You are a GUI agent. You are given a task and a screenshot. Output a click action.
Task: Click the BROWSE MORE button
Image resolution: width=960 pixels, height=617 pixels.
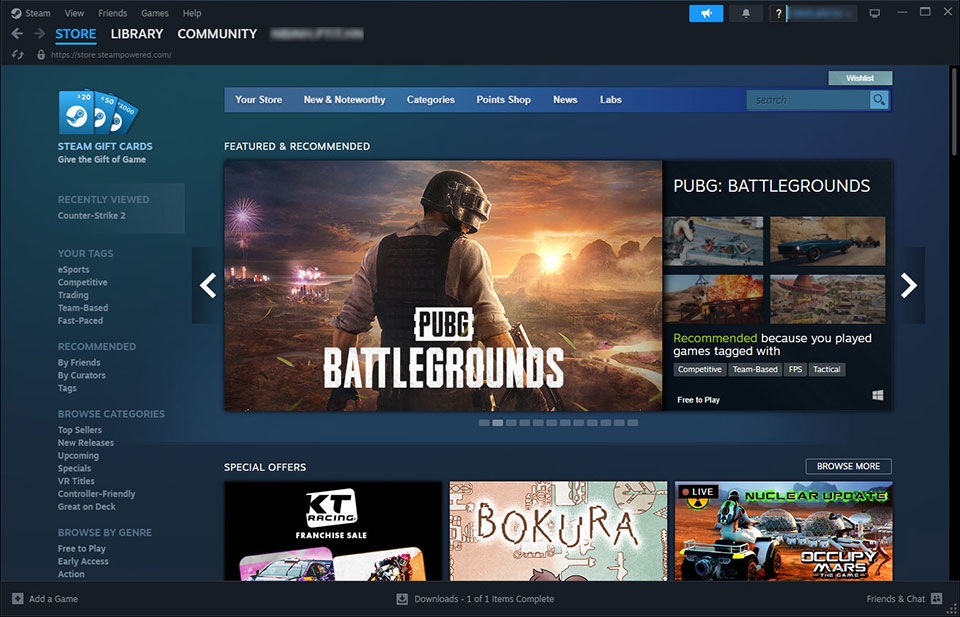848,466
